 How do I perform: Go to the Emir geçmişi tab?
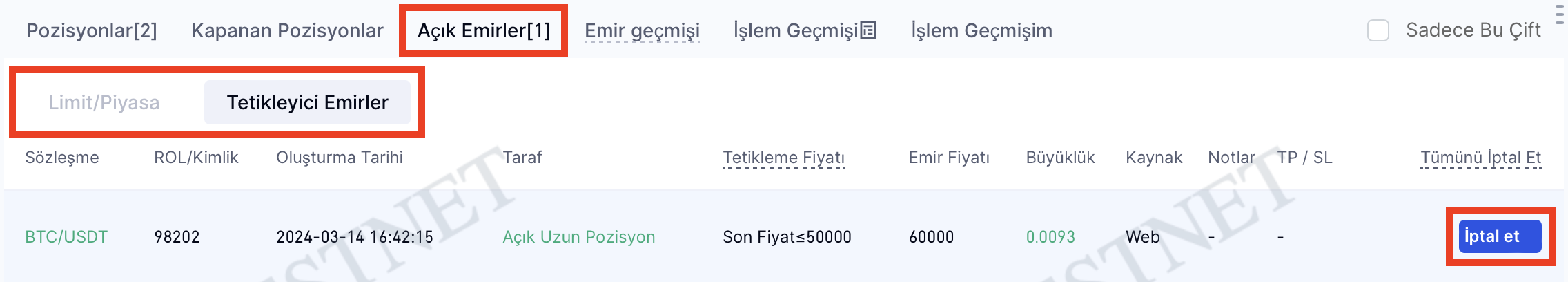coord(642,30)
